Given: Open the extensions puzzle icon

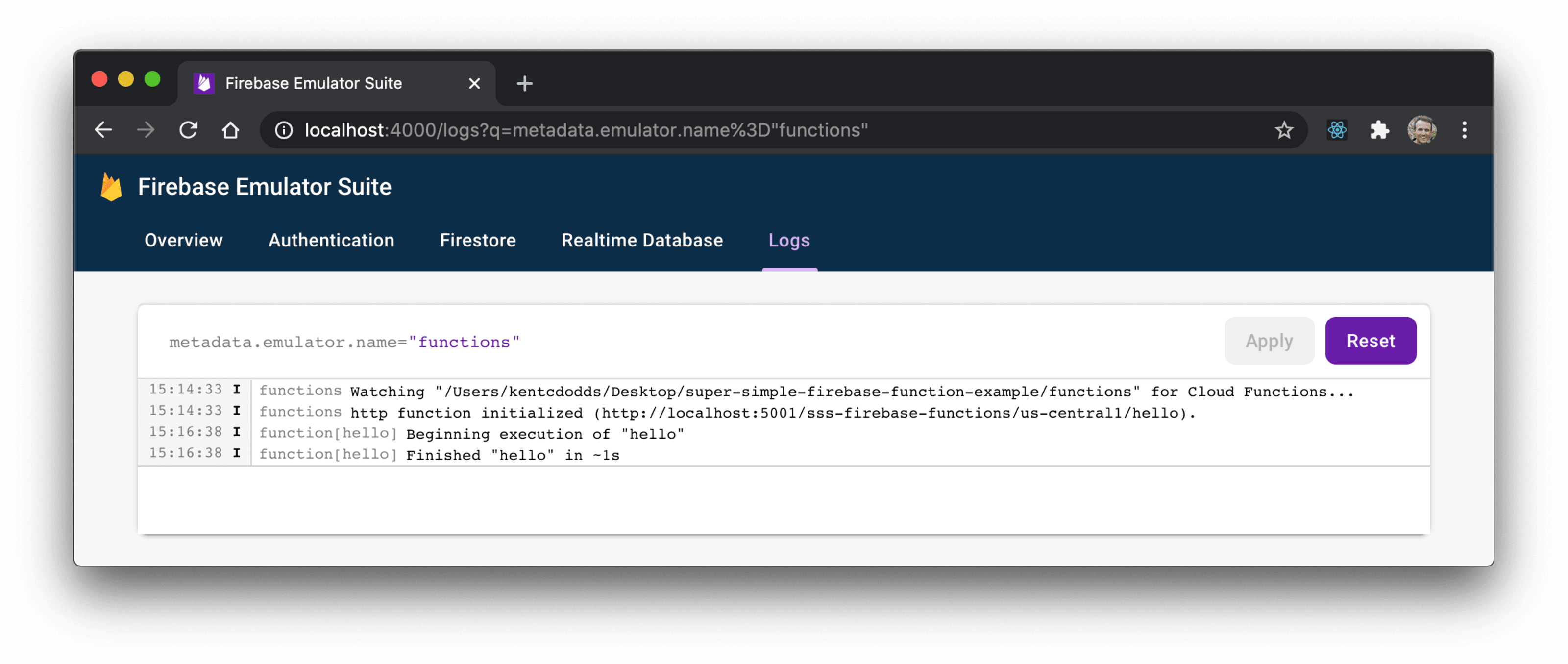Looking at the screenshot, I should click(x=1379, y=130).
